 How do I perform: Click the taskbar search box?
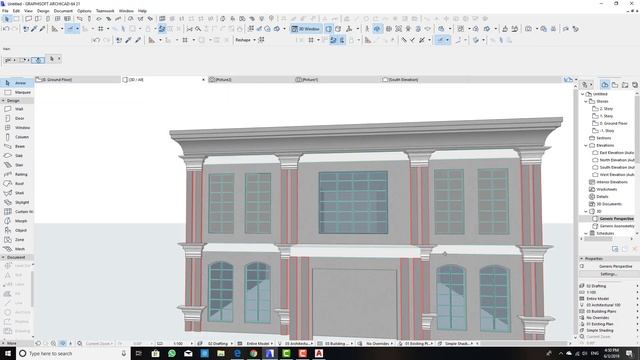73,353
